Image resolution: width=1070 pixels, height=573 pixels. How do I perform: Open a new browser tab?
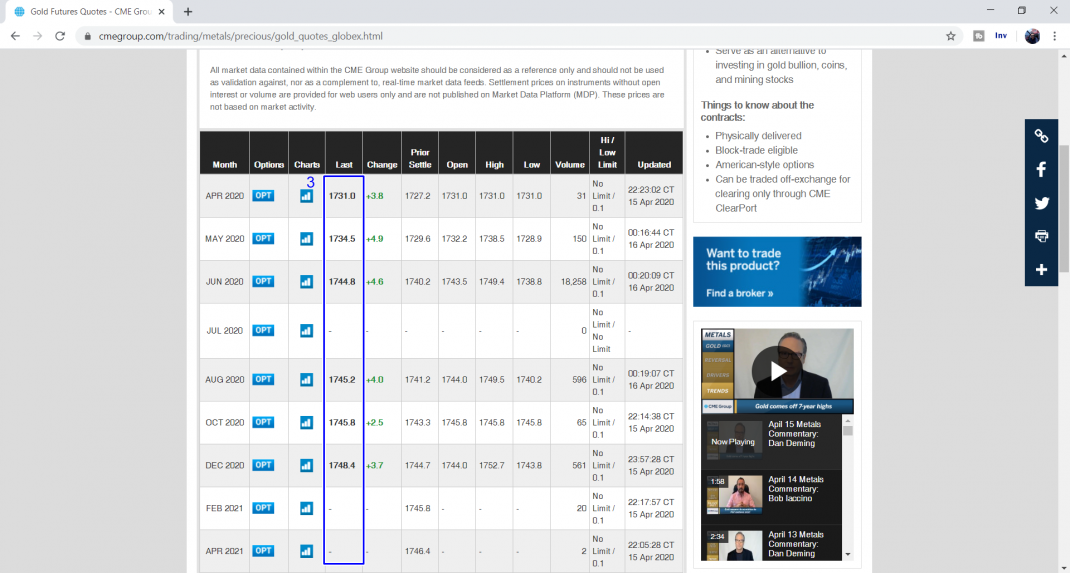[188, 12]
